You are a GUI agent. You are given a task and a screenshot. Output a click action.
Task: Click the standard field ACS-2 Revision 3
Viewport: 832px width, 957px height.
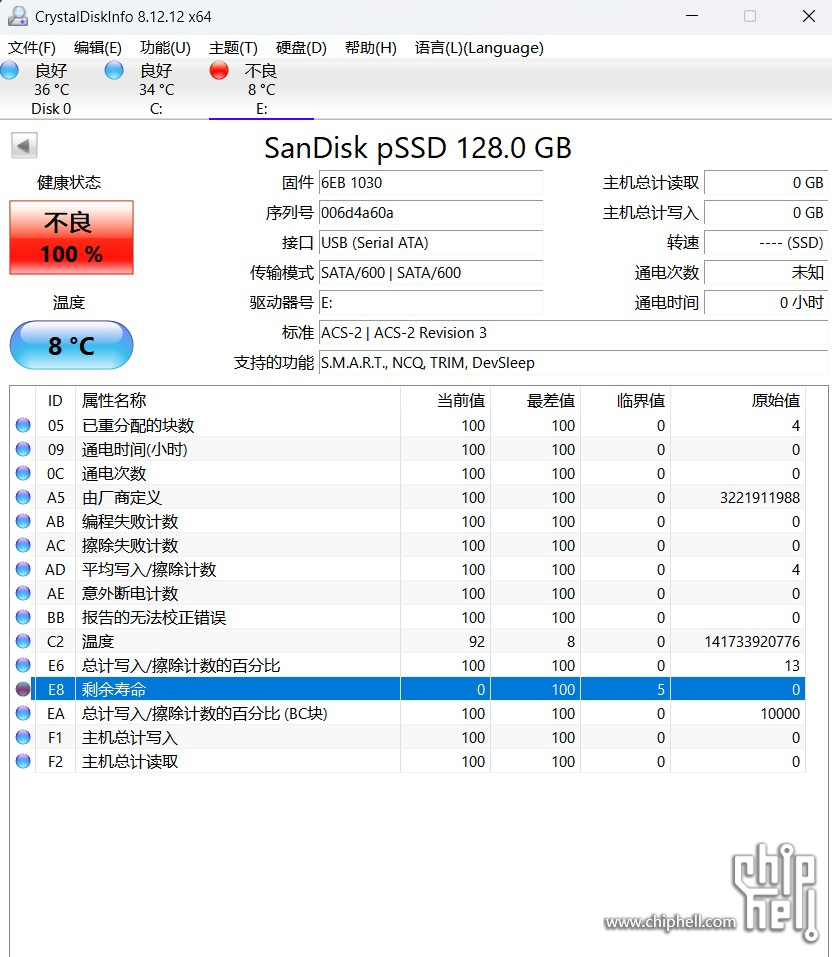pyautogui.click(x=574, y=333)
